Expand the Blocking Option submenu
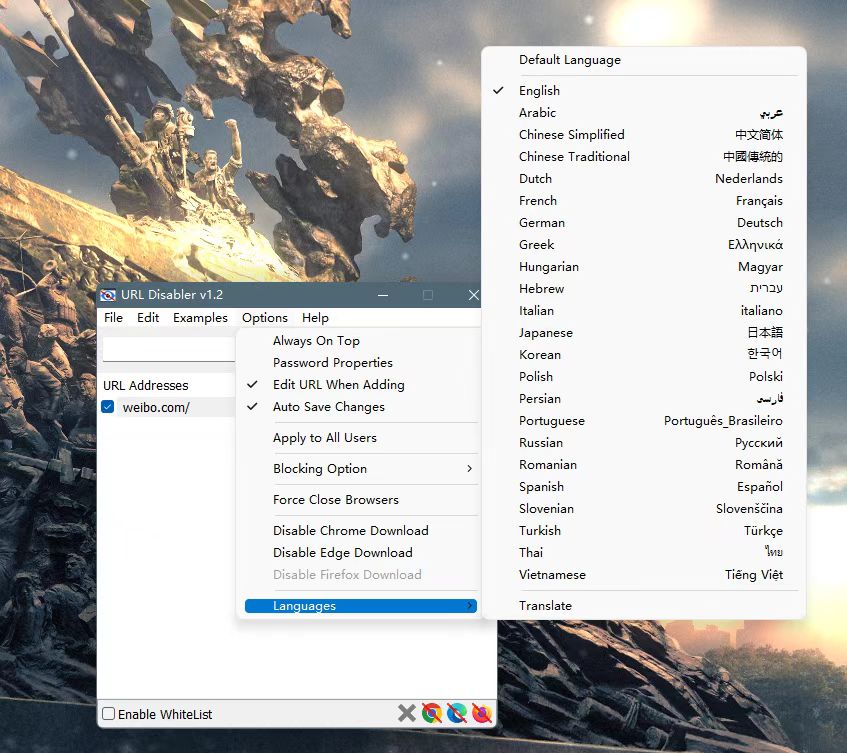The width and height of the screenshot is (847, 753). click(x=359, y=469)
